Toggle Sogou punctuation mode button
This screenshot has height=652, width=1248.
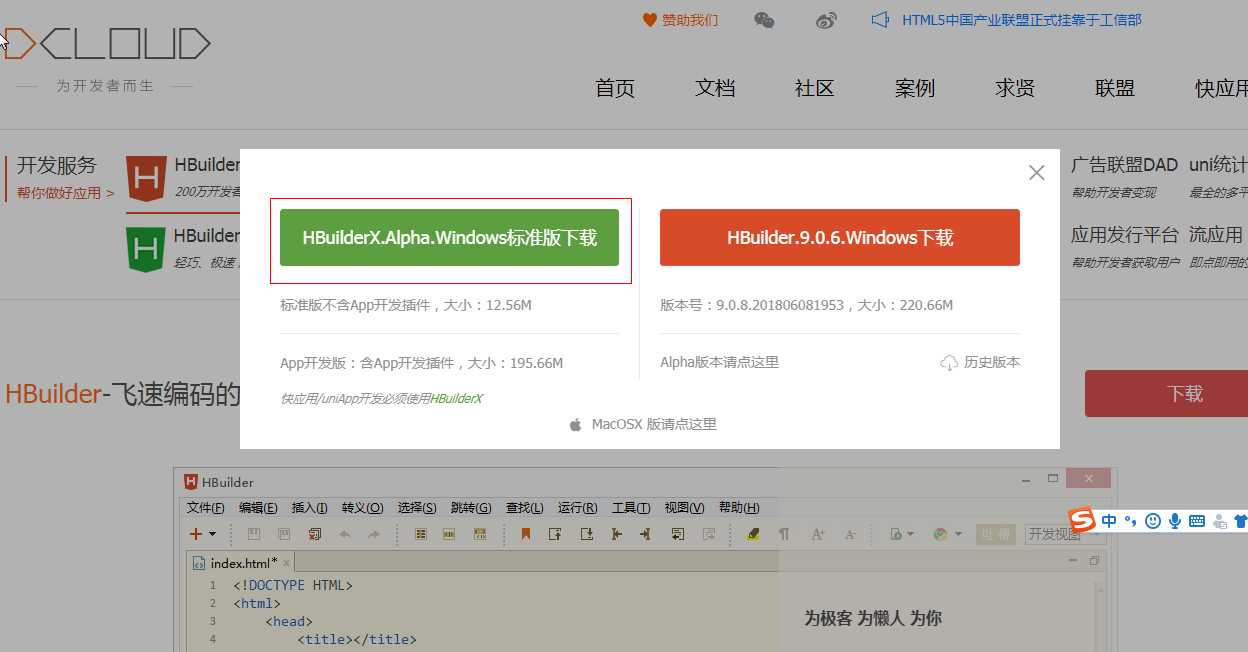tap(1131, 521)
